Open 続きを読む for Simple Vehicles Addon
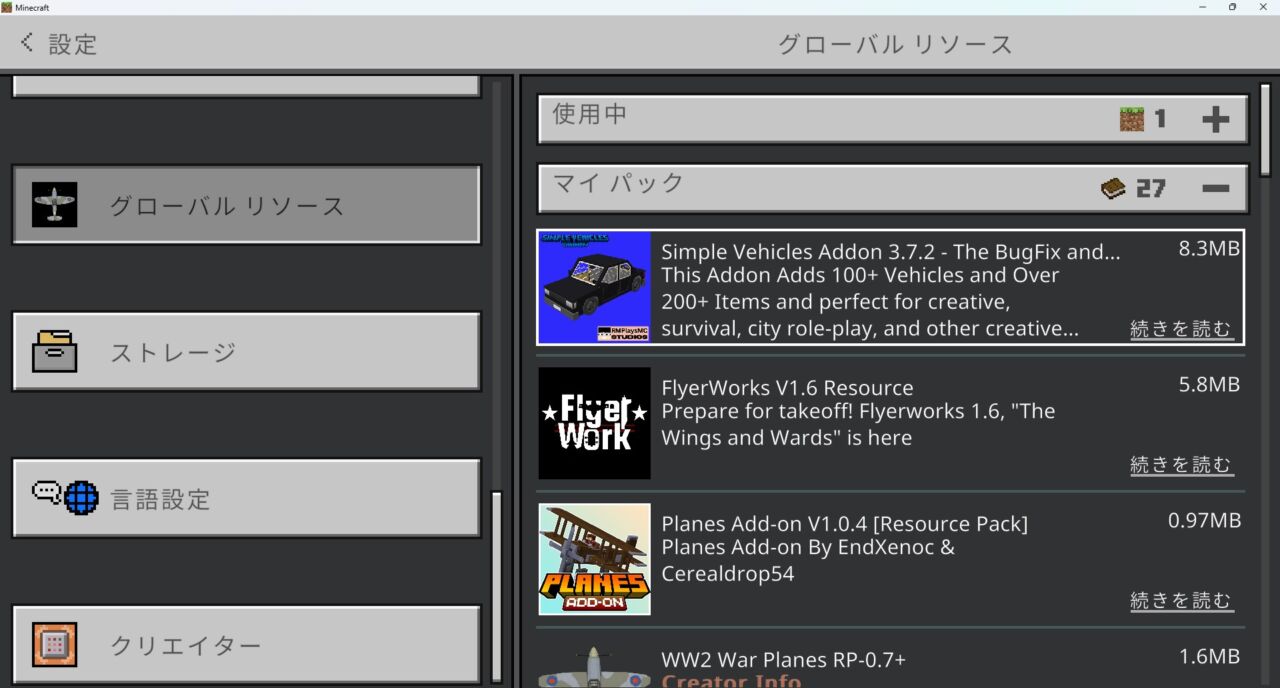 pyautogui.click(x=1182, y=328)
